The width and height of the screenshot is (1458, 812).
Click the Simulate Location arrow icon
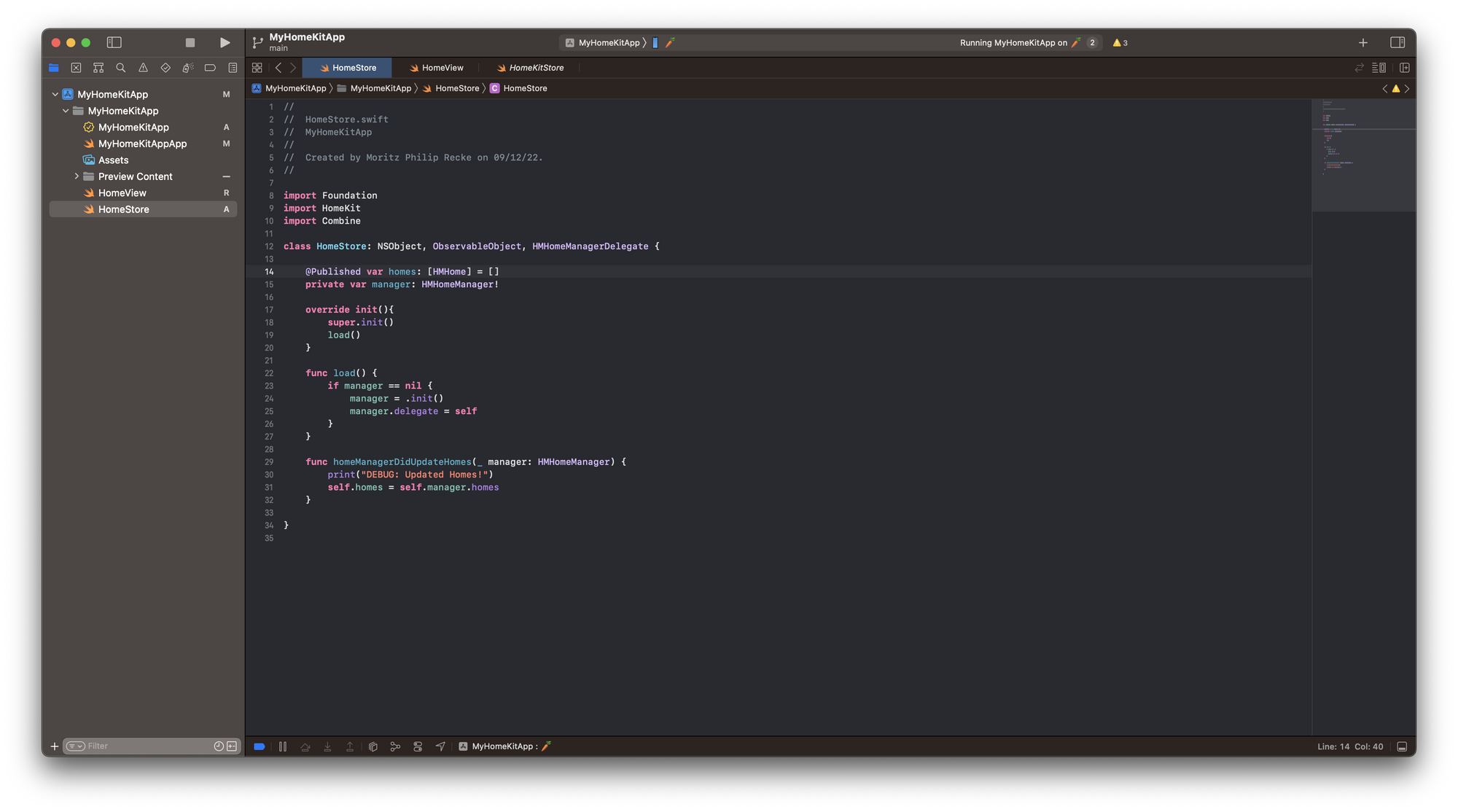[x=440, y=746]
